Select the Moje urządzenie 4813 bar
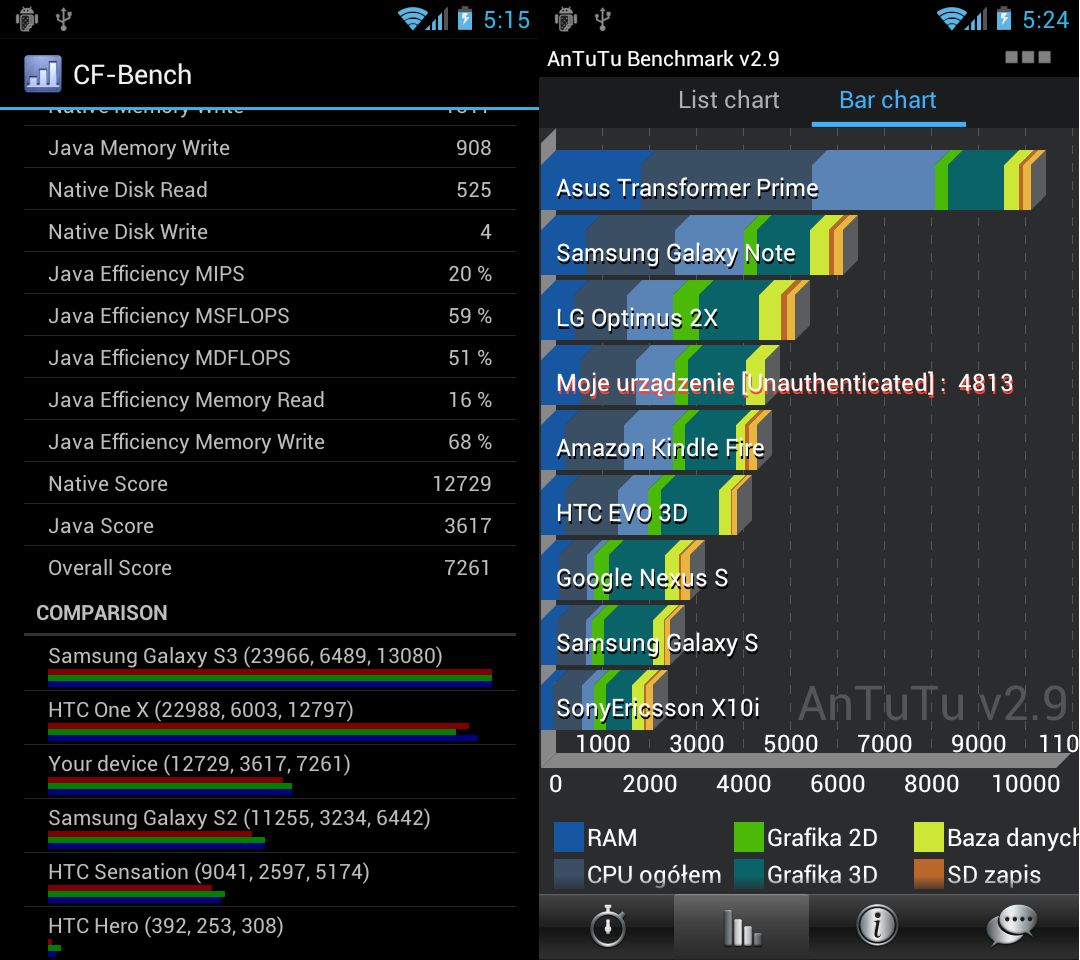1080x960 pixels. click(661, 375)
